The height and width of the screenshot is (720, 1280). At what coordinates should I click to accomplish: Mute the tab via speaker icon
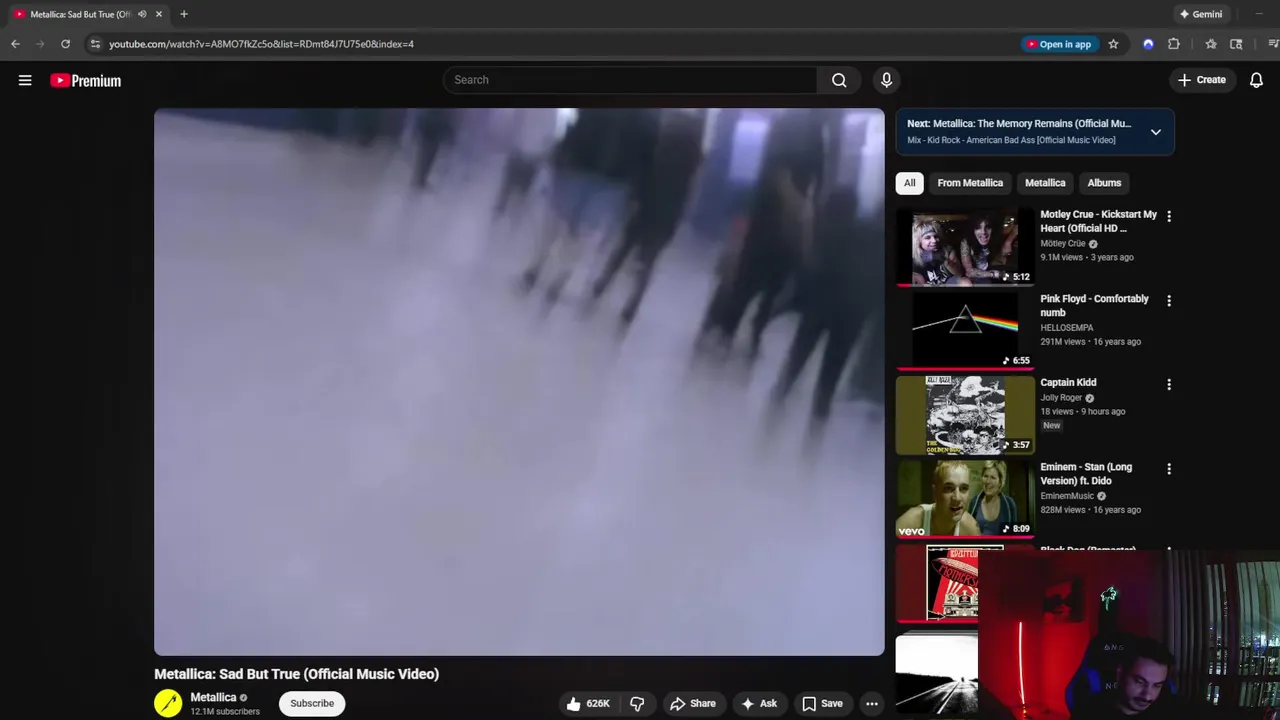[x=141, y=14]
